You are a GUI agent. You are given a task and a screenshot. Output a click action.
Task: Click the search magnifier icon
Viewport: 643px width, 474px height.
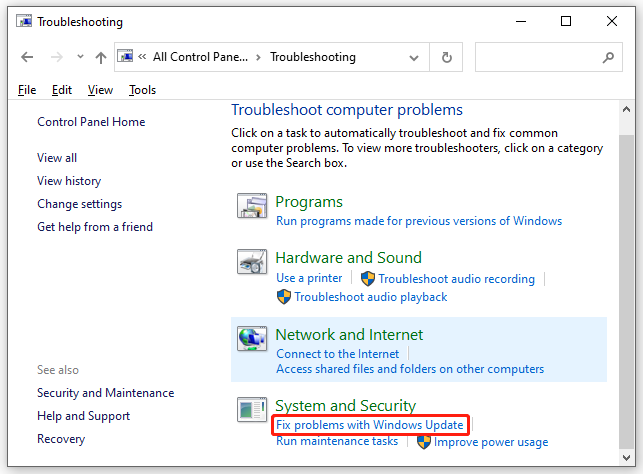608,57
